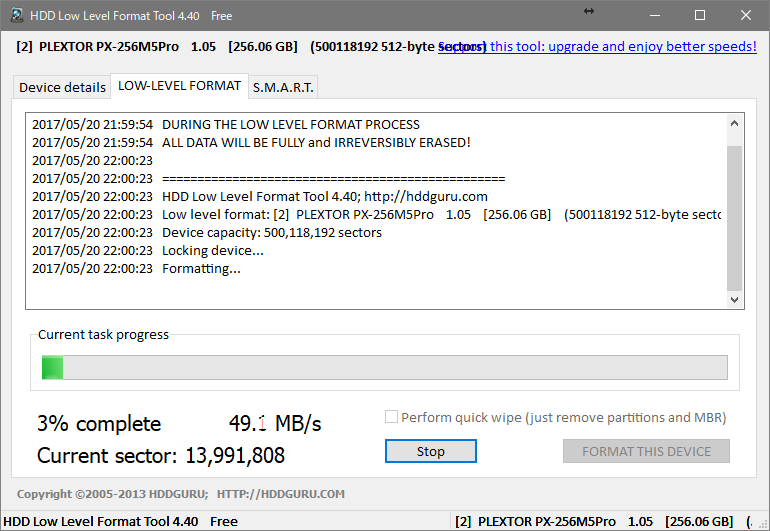This screenshot has width=770, height=531.
Task: Select the LOW-LEVEL FORMAT tab
Action: point(179,86)
